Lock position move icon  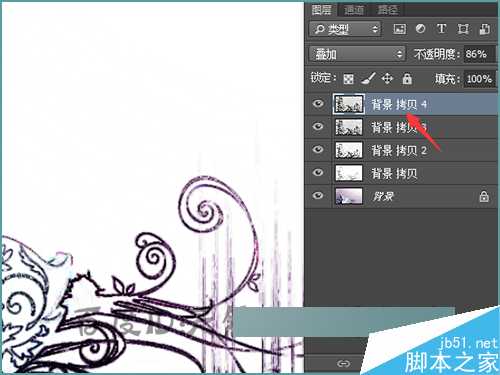387,79
